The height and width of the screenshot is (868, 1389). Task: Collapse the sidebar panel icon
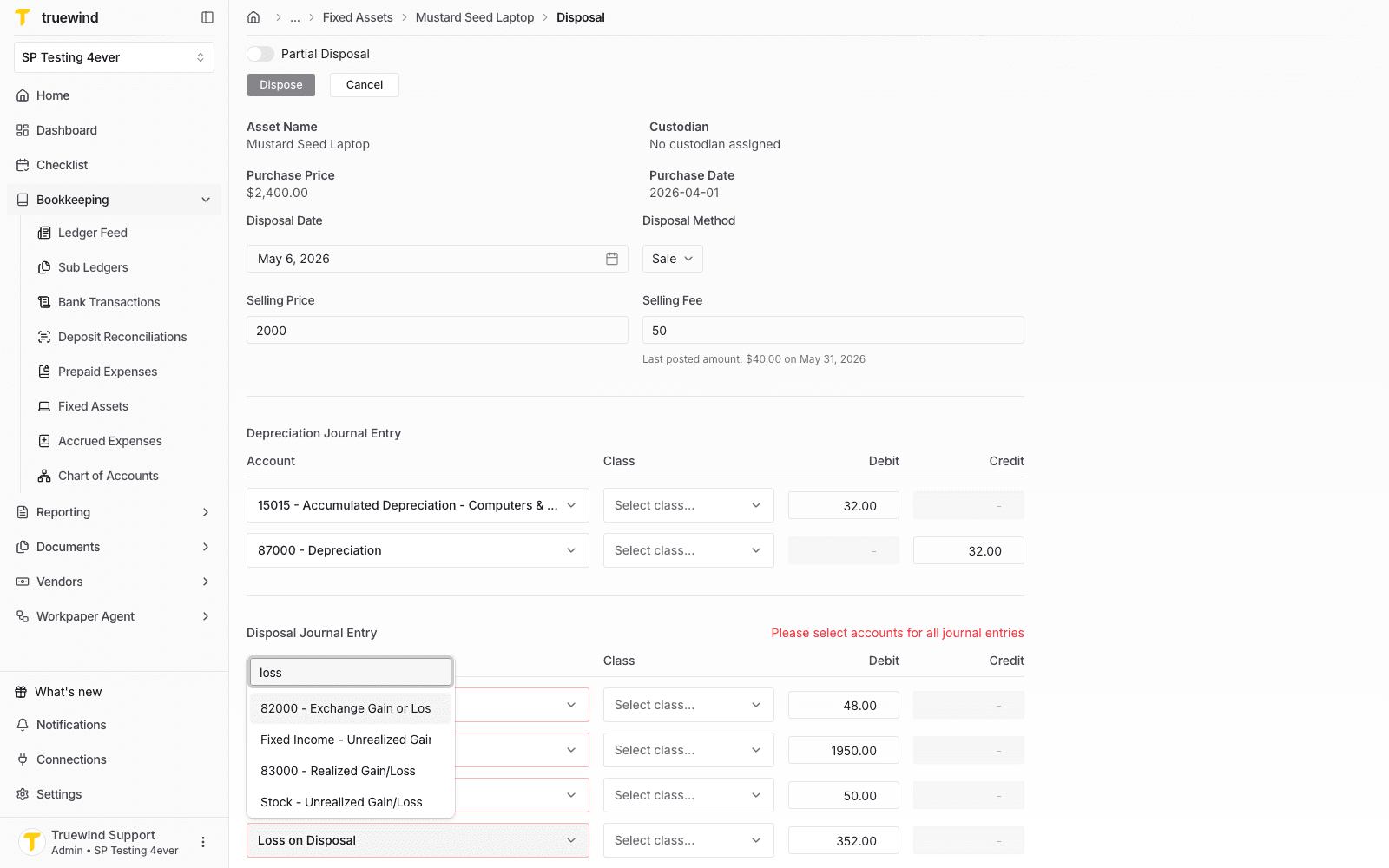tap(207, 17)
